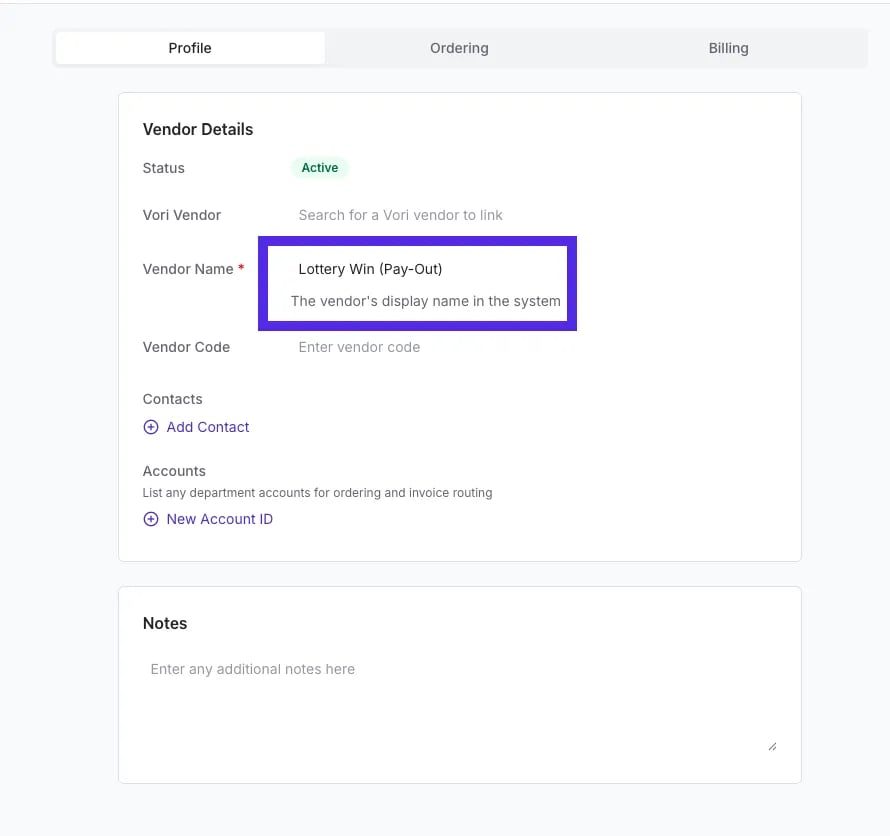Select the Profile tab
The image size is (890, 836).
click(x=190, y=48)
